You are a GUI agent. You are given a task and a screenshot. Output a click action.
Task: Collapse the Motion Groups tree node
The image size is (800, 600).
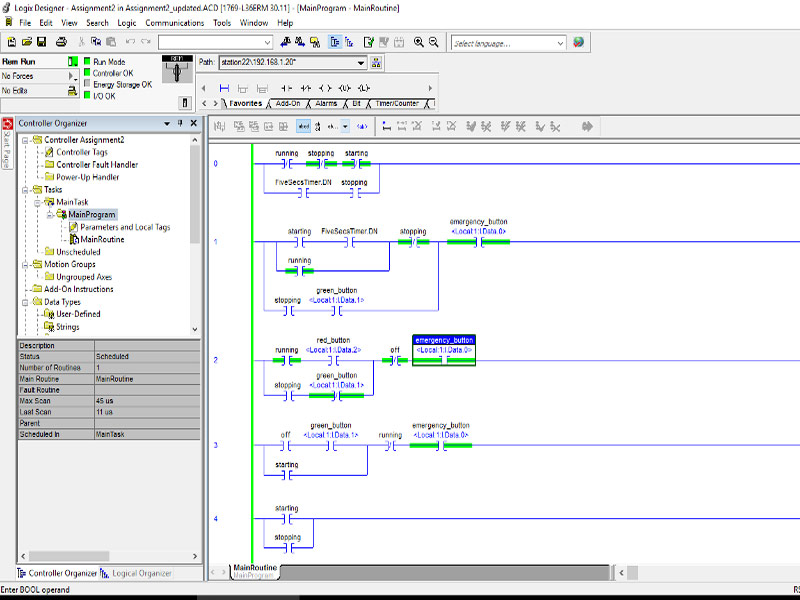point(25,264)
